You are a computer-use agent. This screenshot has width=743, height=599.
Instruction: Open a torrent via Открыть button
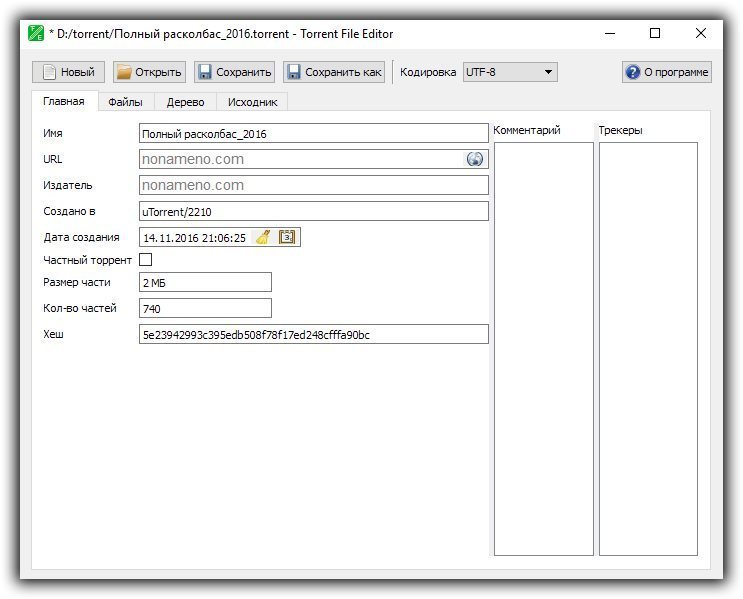tap(149, 72)
